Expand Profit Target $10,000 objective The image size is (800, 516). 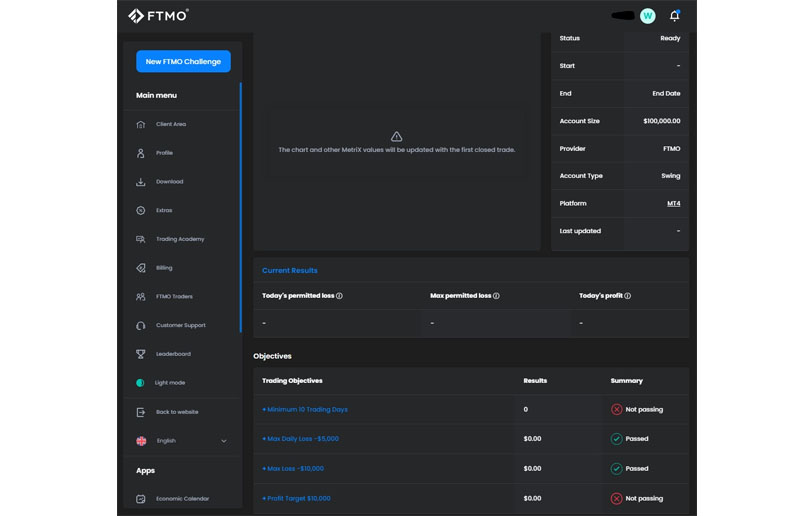click(x=296, y=498)
